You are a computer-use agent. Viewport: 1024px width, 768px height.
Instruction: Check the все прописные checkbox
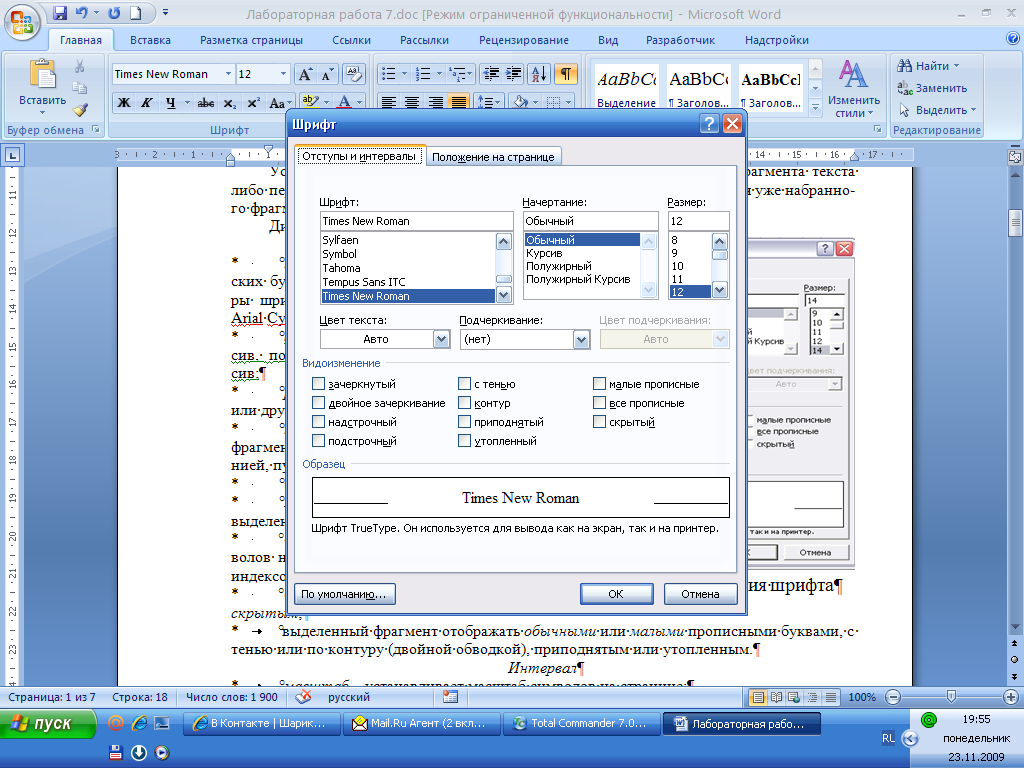pos(599,402)
